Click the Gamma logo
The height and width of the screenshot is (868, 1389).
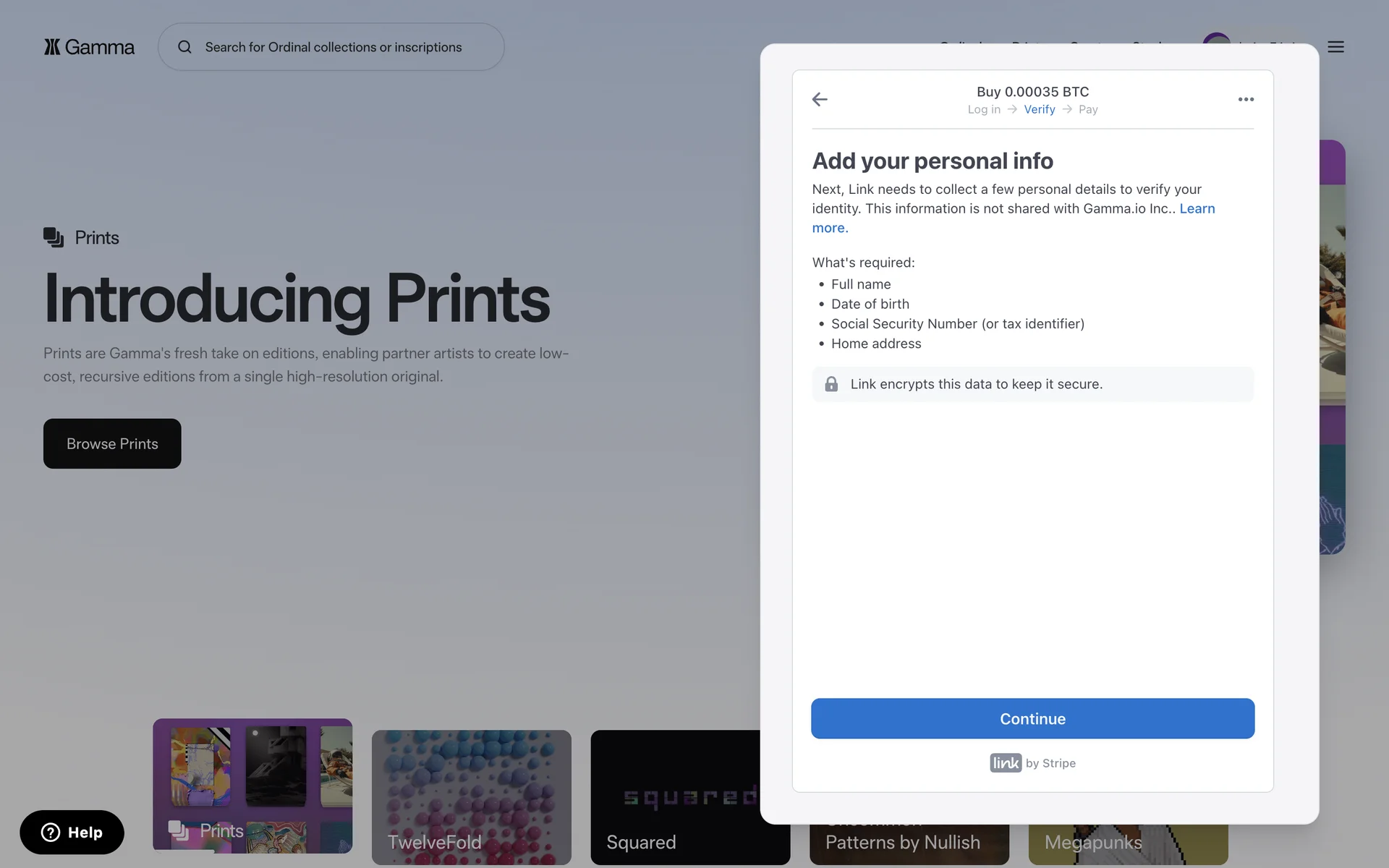point(89,47)
